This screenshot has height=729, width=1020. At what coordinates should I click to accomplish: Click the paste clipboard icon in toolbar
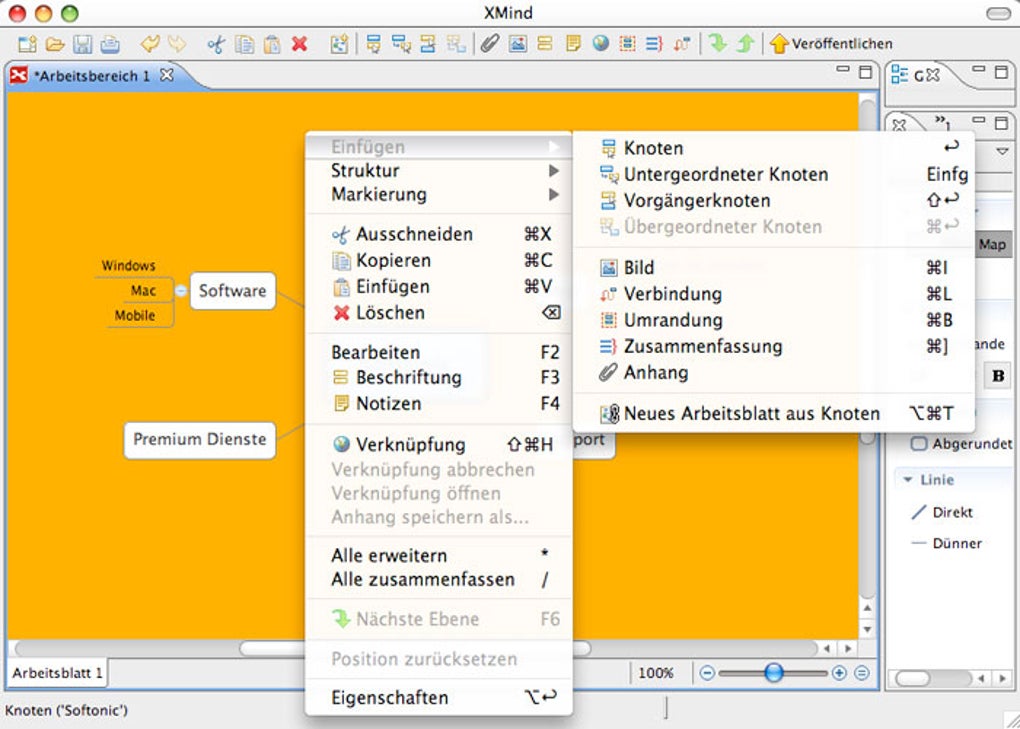pos(272,44)
